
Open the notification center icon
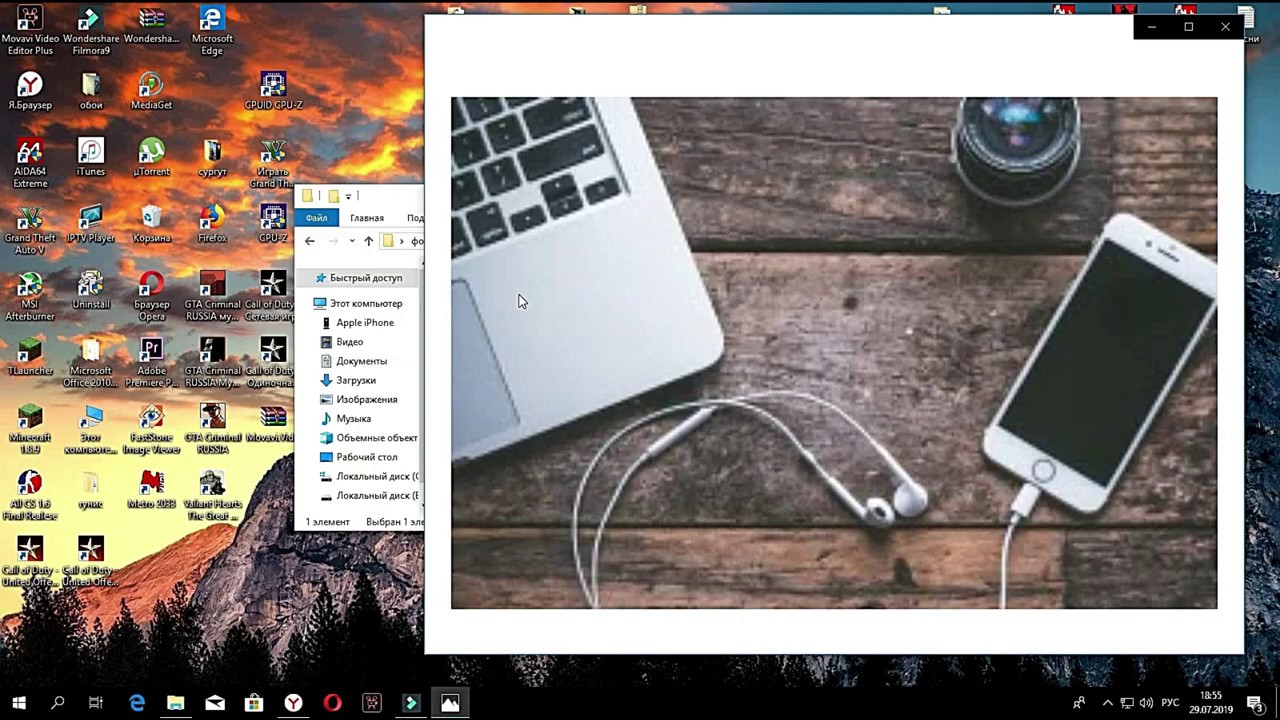click(1255, 703)
